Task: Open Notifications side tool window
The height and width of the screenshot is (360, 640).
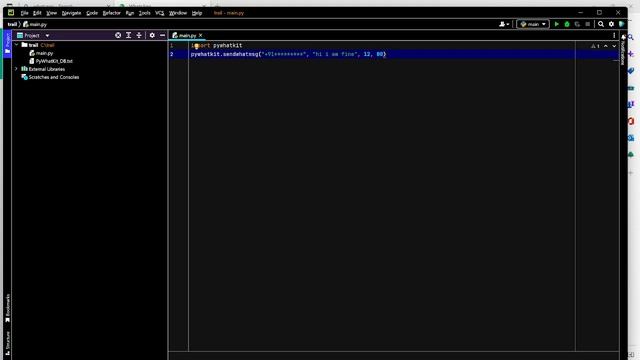Action: pos(623,49)
